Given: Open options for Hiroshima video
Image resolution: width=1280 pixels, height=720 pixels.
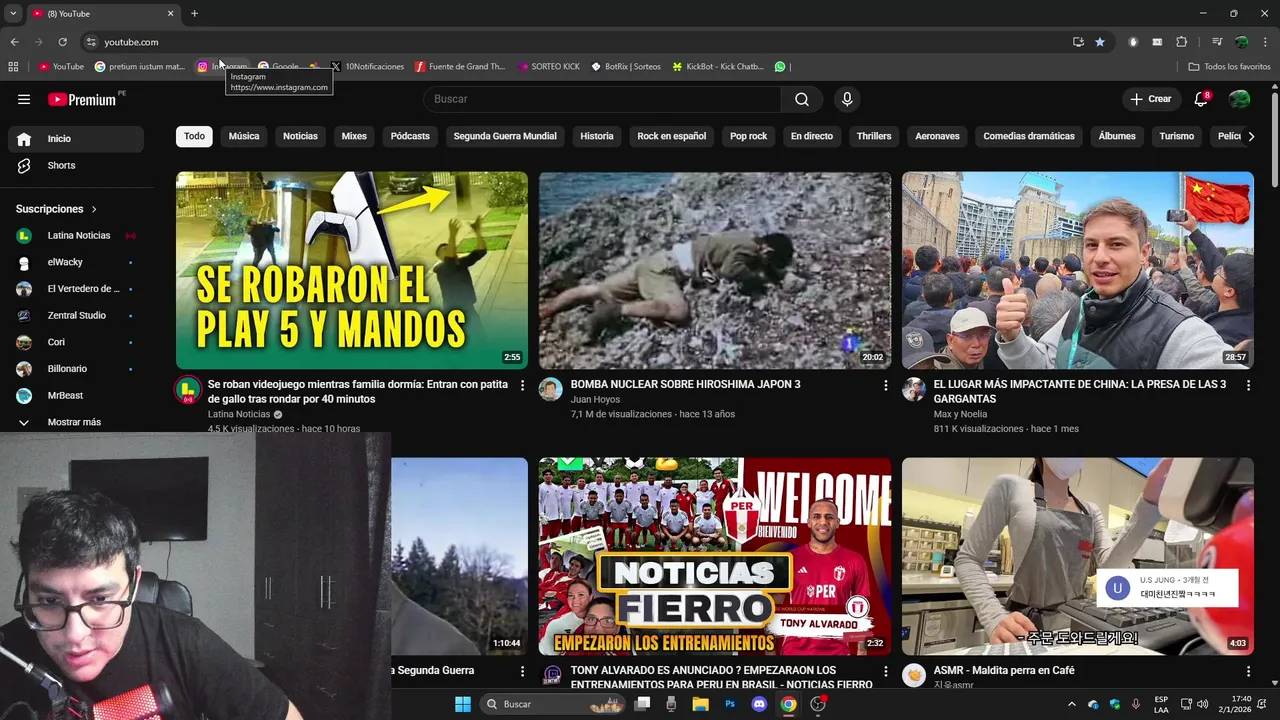Looking at the screenshot, I should coord(885,385).
